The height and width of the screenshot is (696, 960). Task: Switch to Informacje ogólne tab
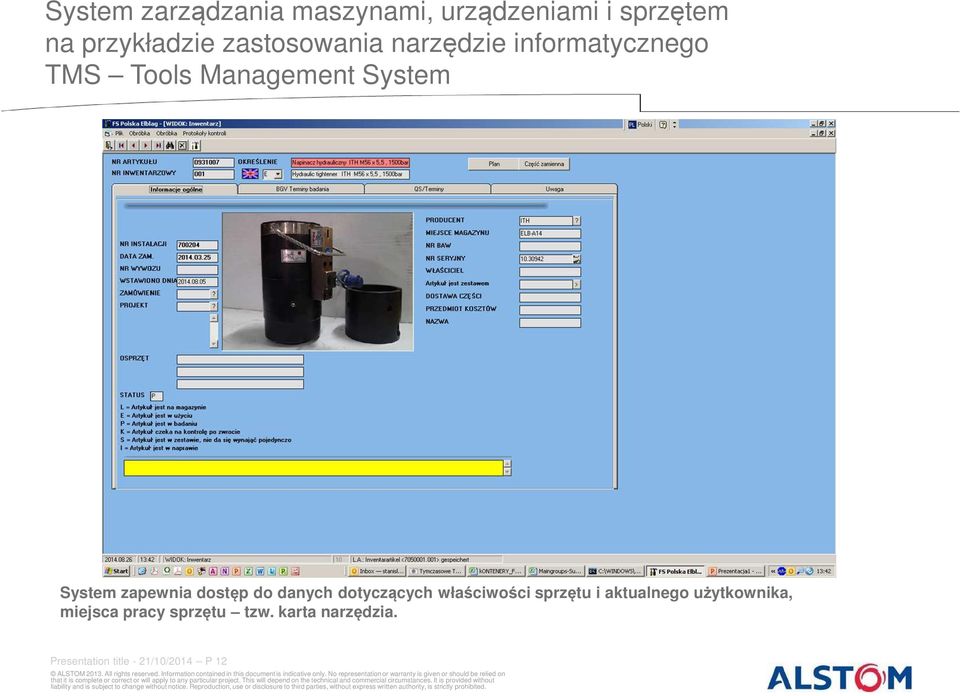[176, 190]
